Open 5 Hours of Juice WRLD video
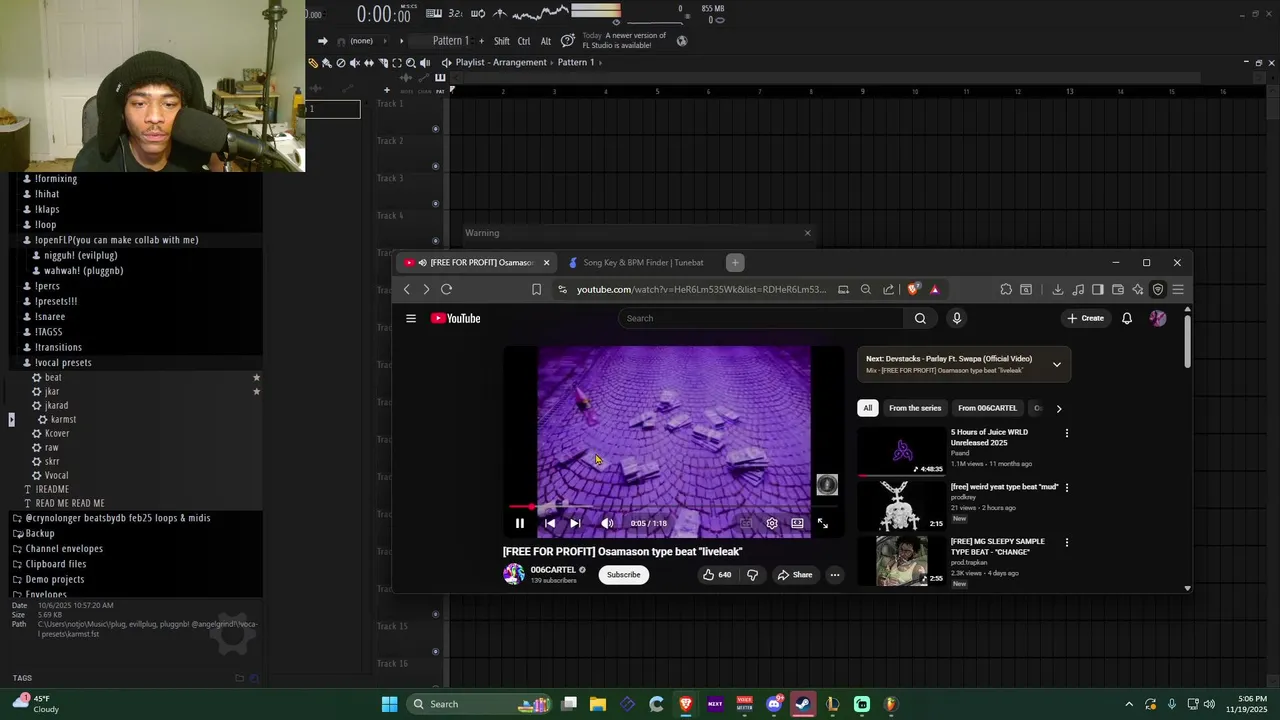The height and width of the screenshot is (720, 1280). tap(902, 451)
